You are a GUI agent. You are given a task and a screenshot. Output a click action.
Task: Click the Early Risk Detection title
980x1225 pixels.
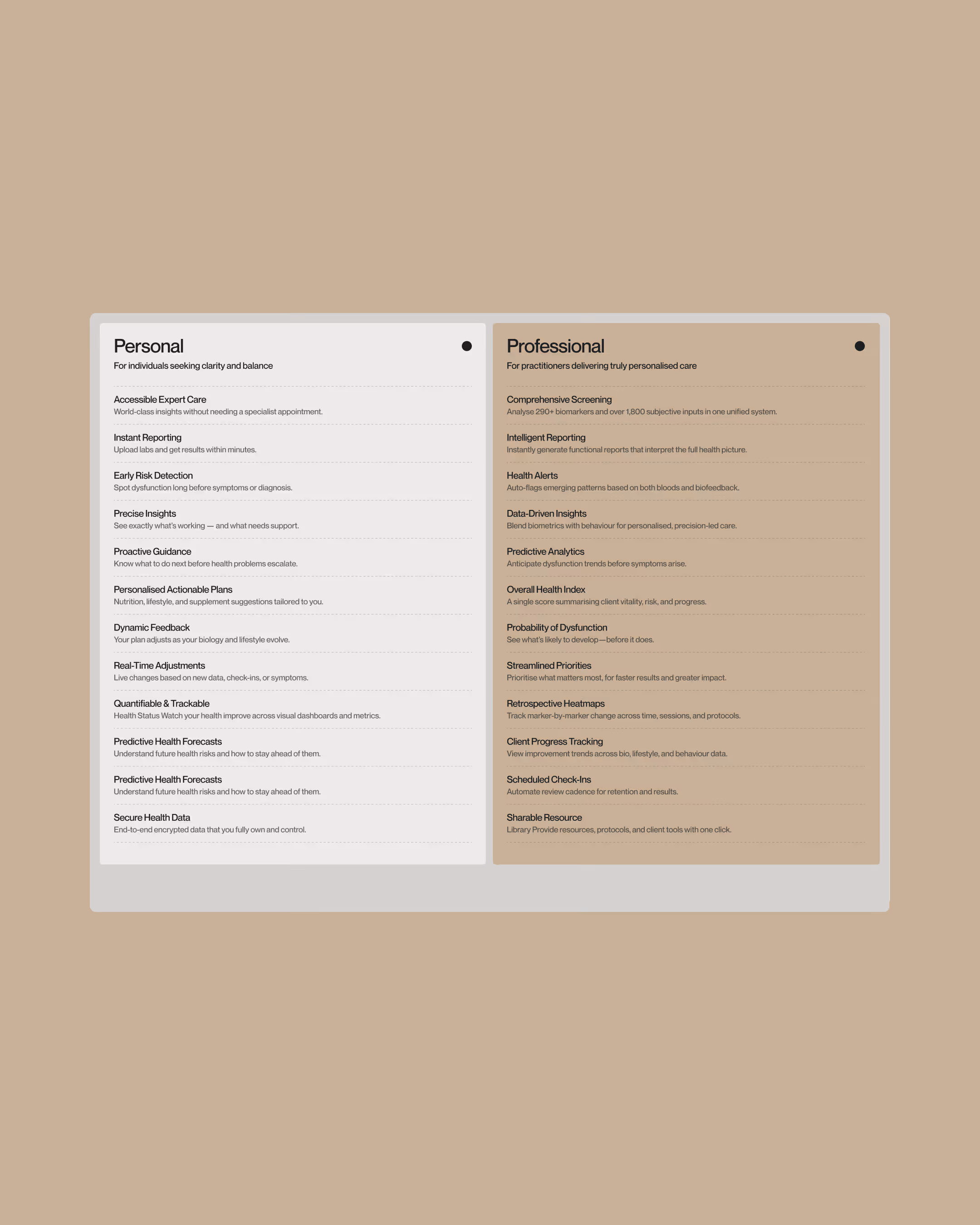pos(153,475)
